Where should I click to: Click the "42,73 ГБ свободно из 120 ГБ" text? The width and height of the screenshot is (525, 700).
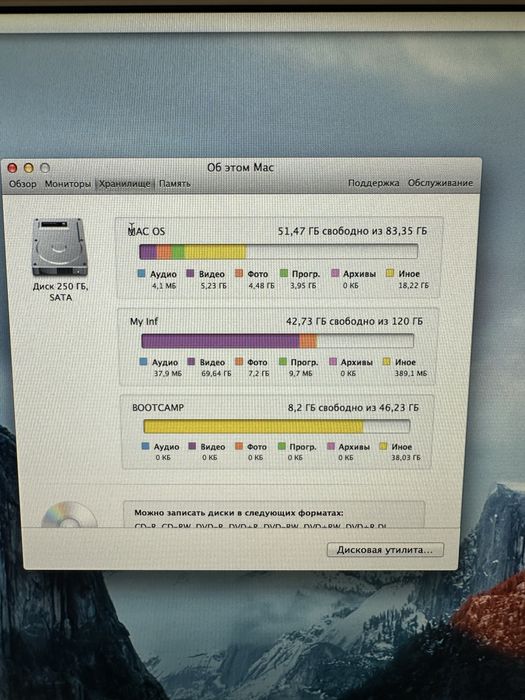coord(354,321)
